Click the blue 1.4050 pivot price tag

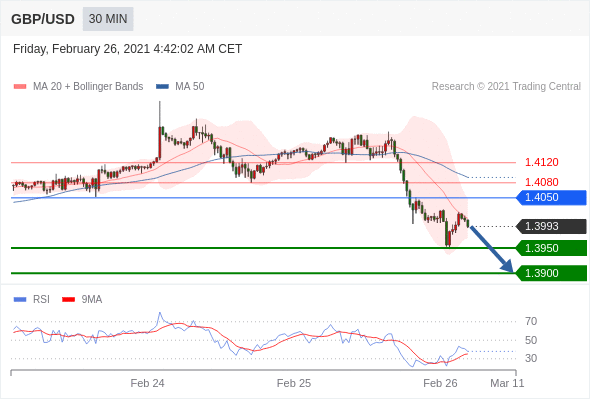click(x=552, y=198)
